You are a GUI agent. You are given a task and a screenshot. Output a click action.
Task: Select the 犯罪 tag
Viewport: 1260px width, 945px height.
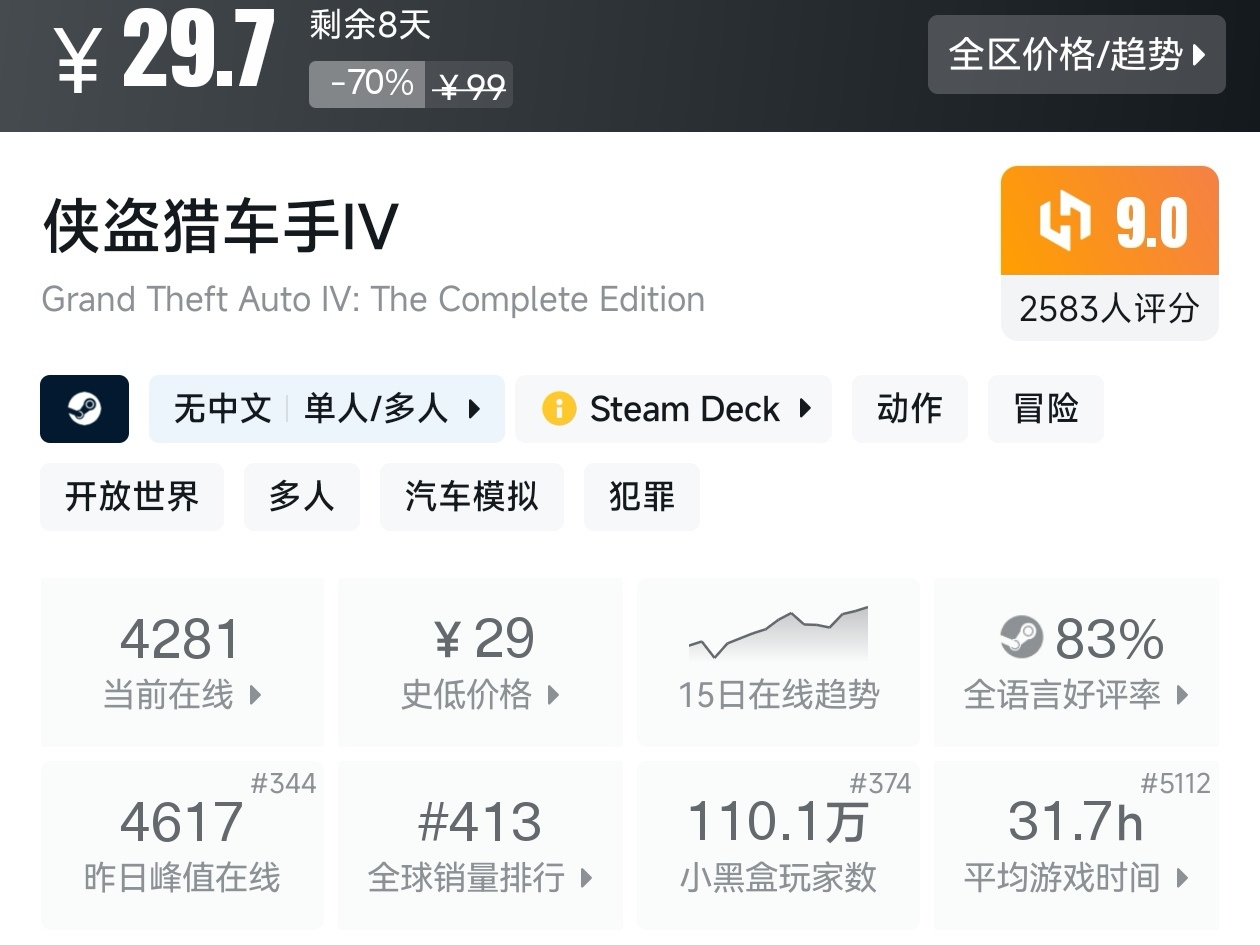(x=641, y=497)
